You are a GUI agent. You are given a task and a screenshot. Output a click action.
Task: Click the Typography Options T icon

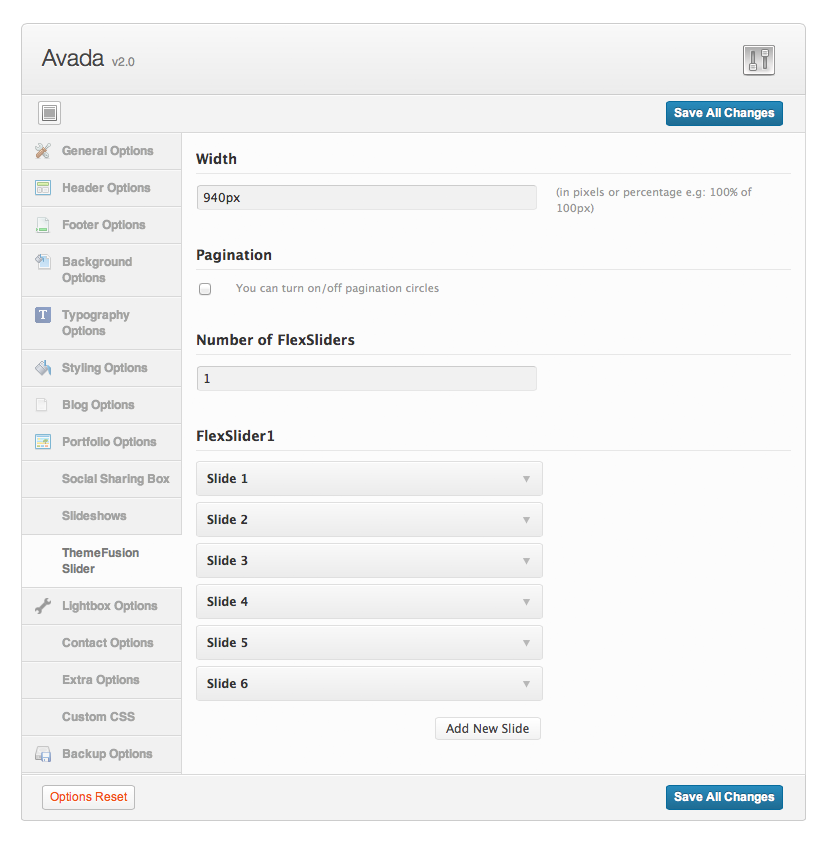coord(43,315)
